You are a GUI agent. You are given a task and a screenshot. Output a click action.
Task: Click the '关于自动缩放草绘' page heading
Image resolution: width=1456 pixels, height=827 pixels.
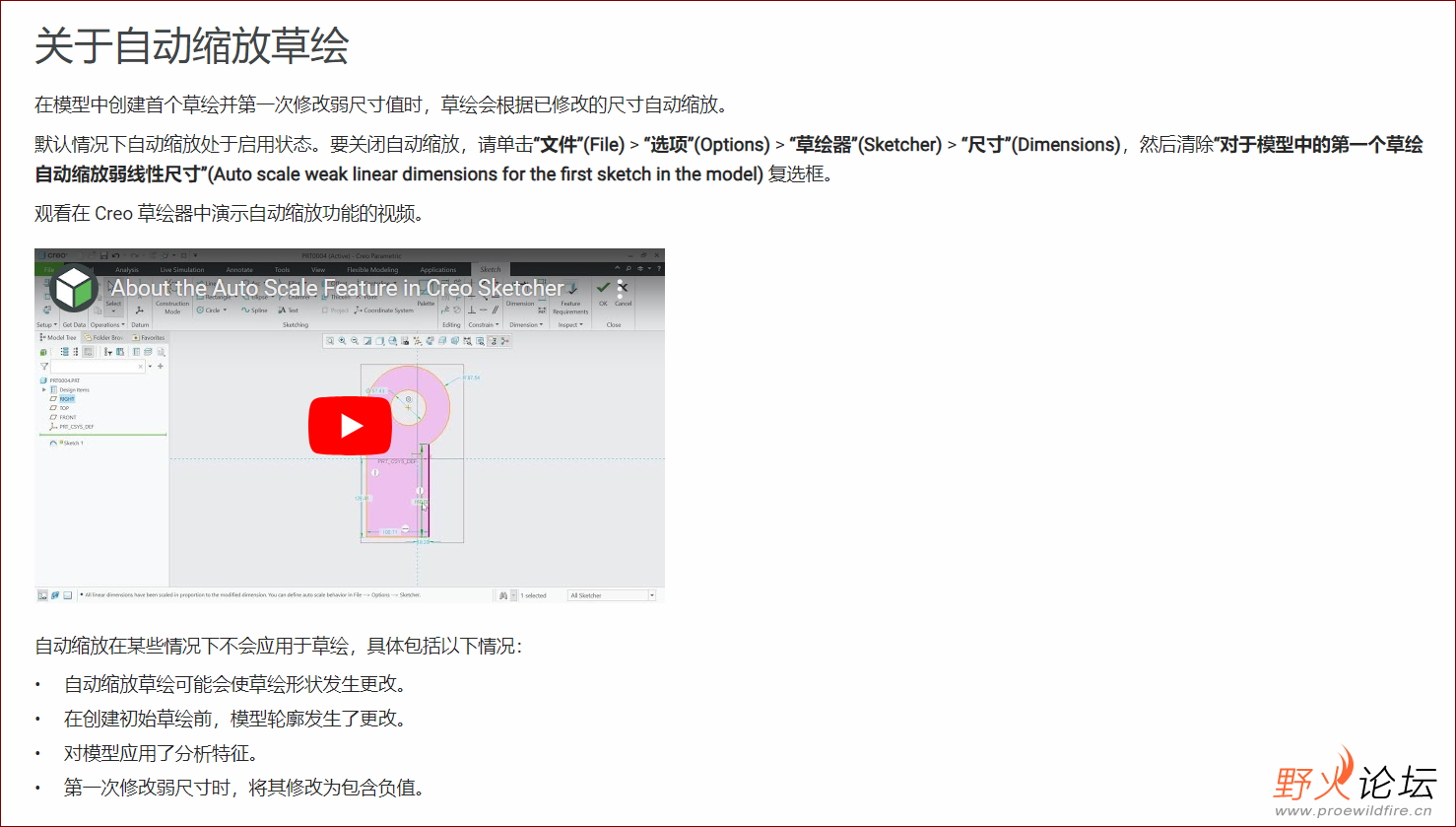coord(192,45)
